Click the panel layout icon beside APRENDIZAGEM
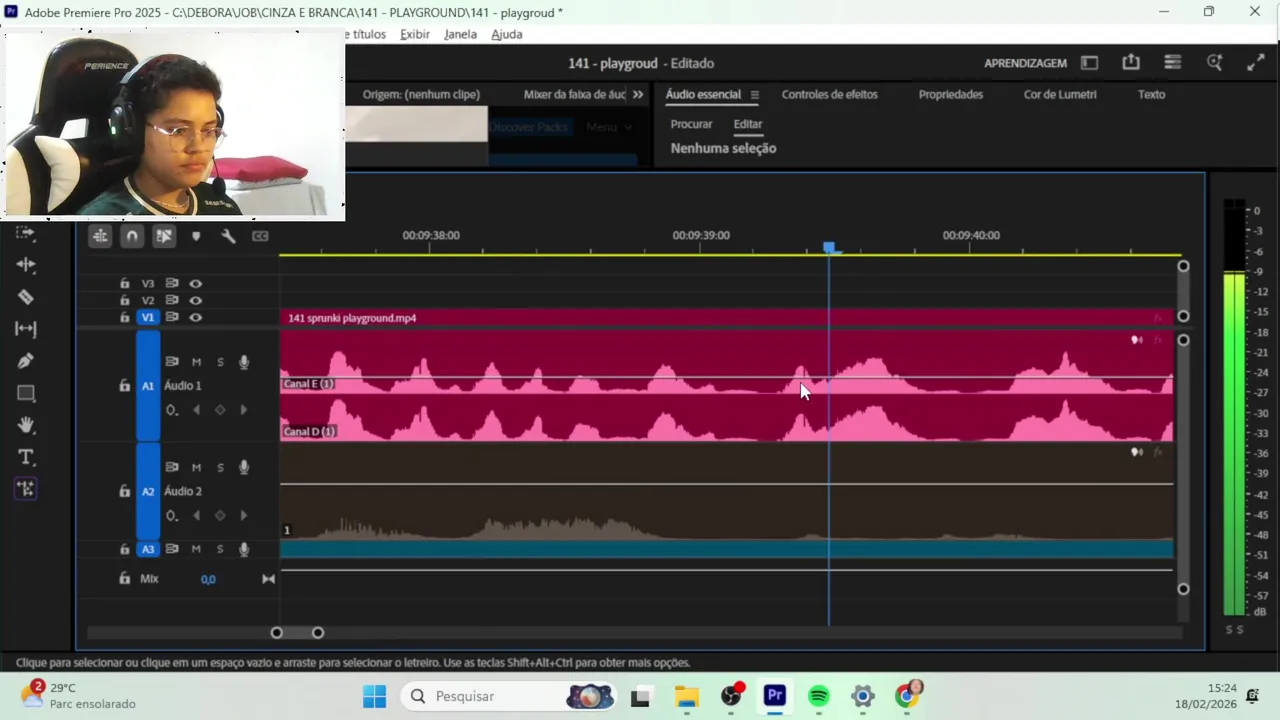The height and width of the screenshot is (720, 1280). click(1090, 62)
